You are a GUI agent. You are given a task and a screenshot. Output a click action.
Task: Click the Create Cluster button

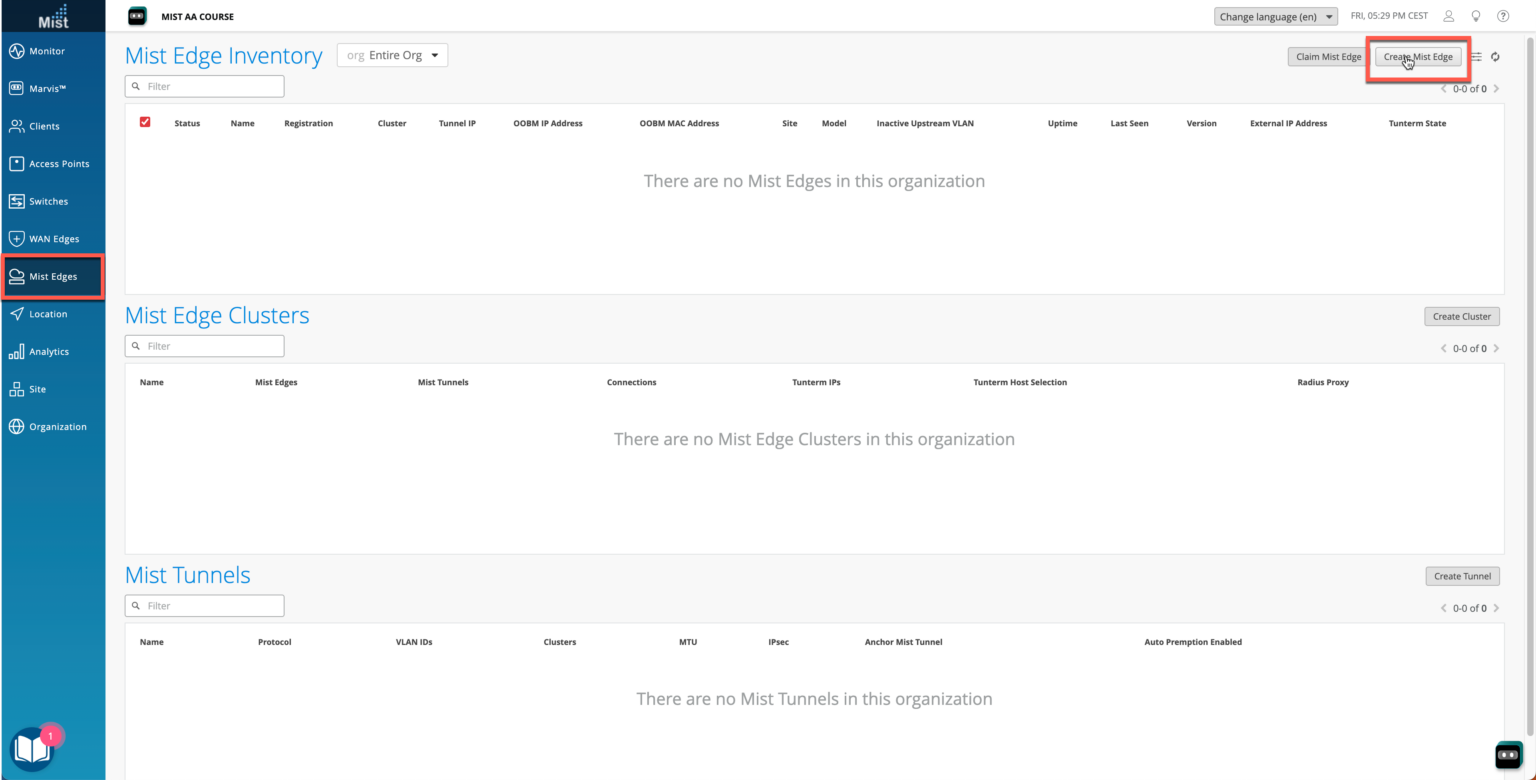point(1461,316)
